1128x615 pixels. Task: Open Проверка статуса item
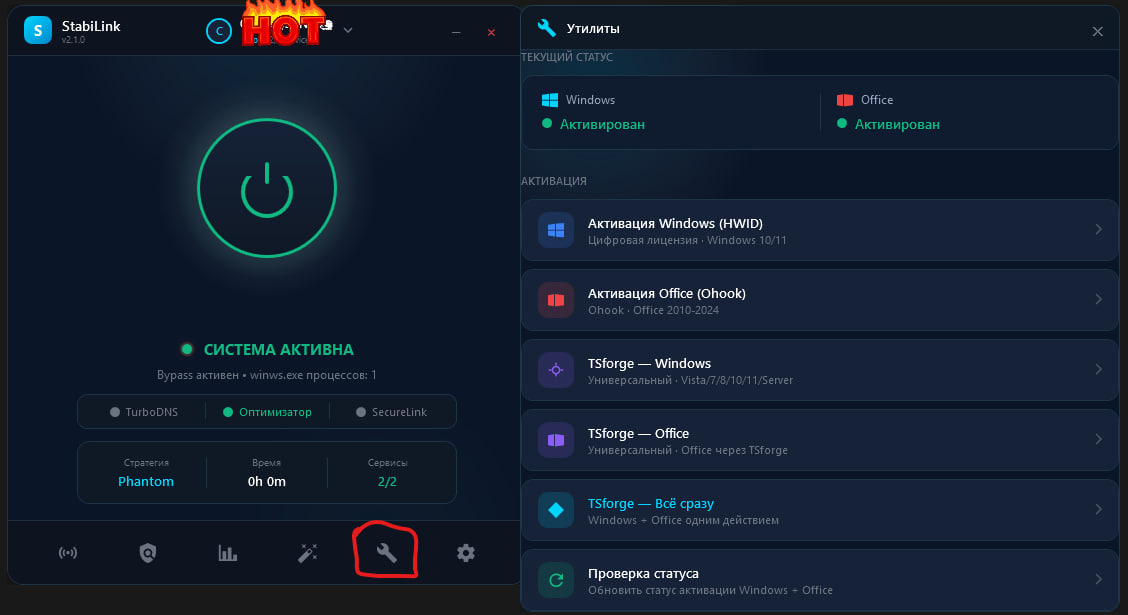(819, 580)
